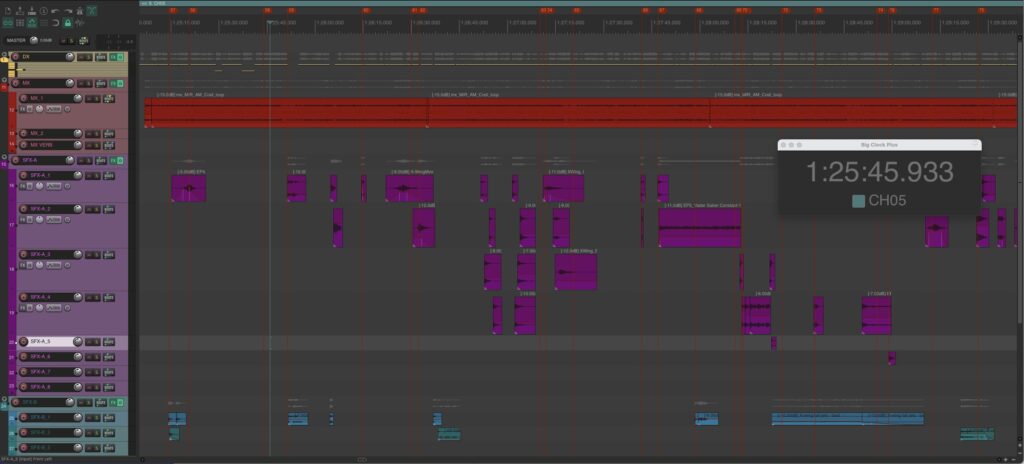
Task: Click the Redo arrow in toolbar
Action: tap(67, 9)
